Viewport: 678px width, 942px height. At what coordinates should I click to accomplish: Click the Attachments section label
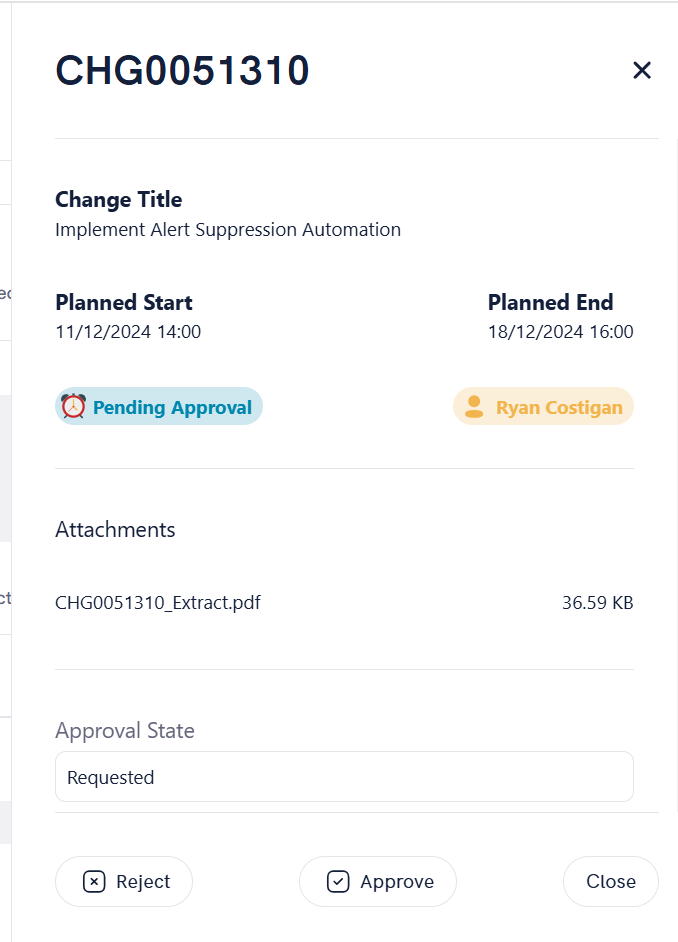click(115, 530)
